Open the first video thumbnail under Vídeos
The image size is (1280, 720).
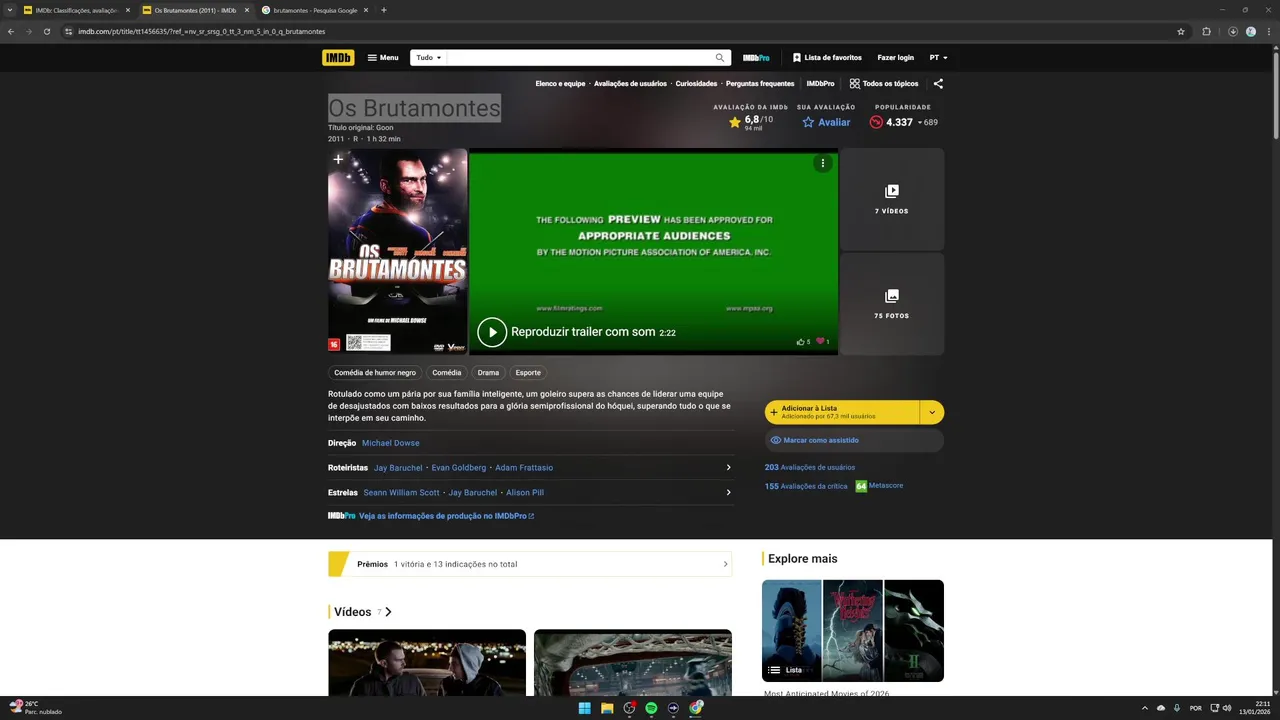[x=427, y=662]
